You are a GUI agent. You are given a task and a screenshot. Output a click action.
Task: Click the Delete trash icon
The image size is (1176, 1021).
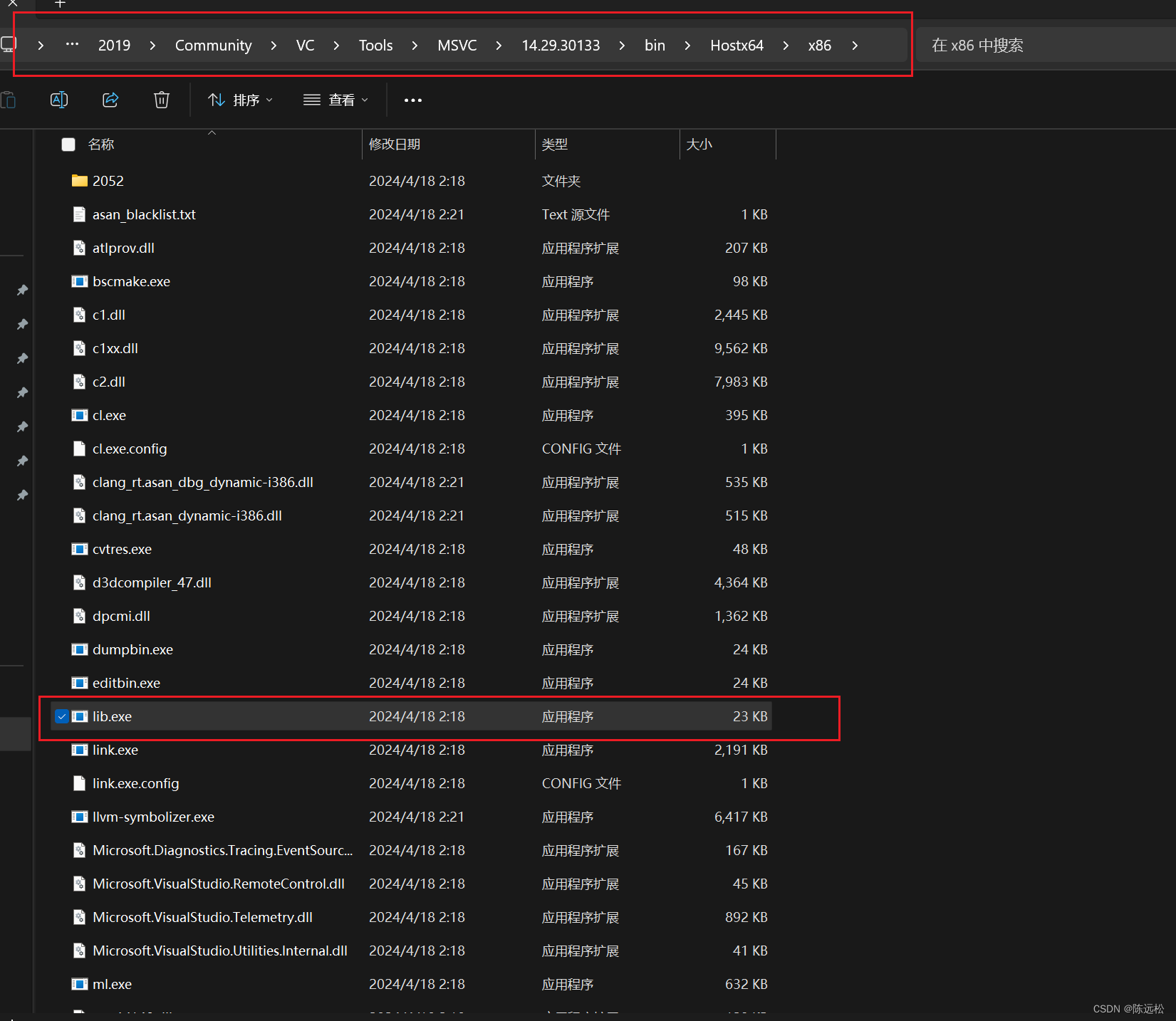[162, 100]
